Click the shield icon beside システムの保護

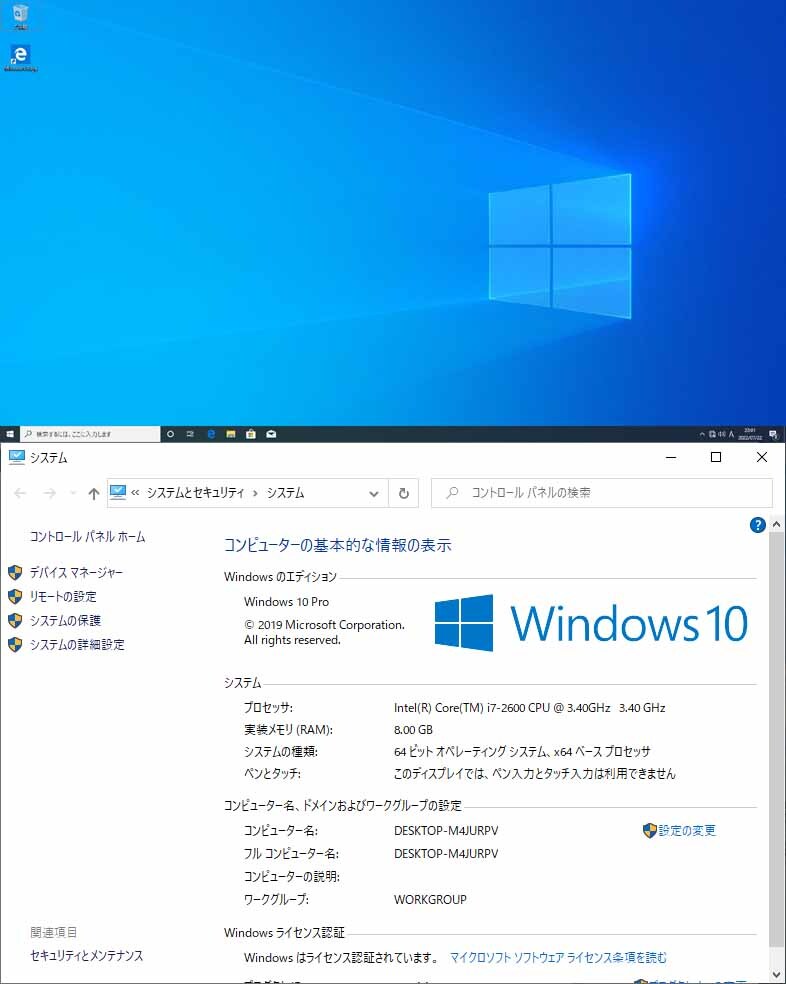(x=15, y=620)
